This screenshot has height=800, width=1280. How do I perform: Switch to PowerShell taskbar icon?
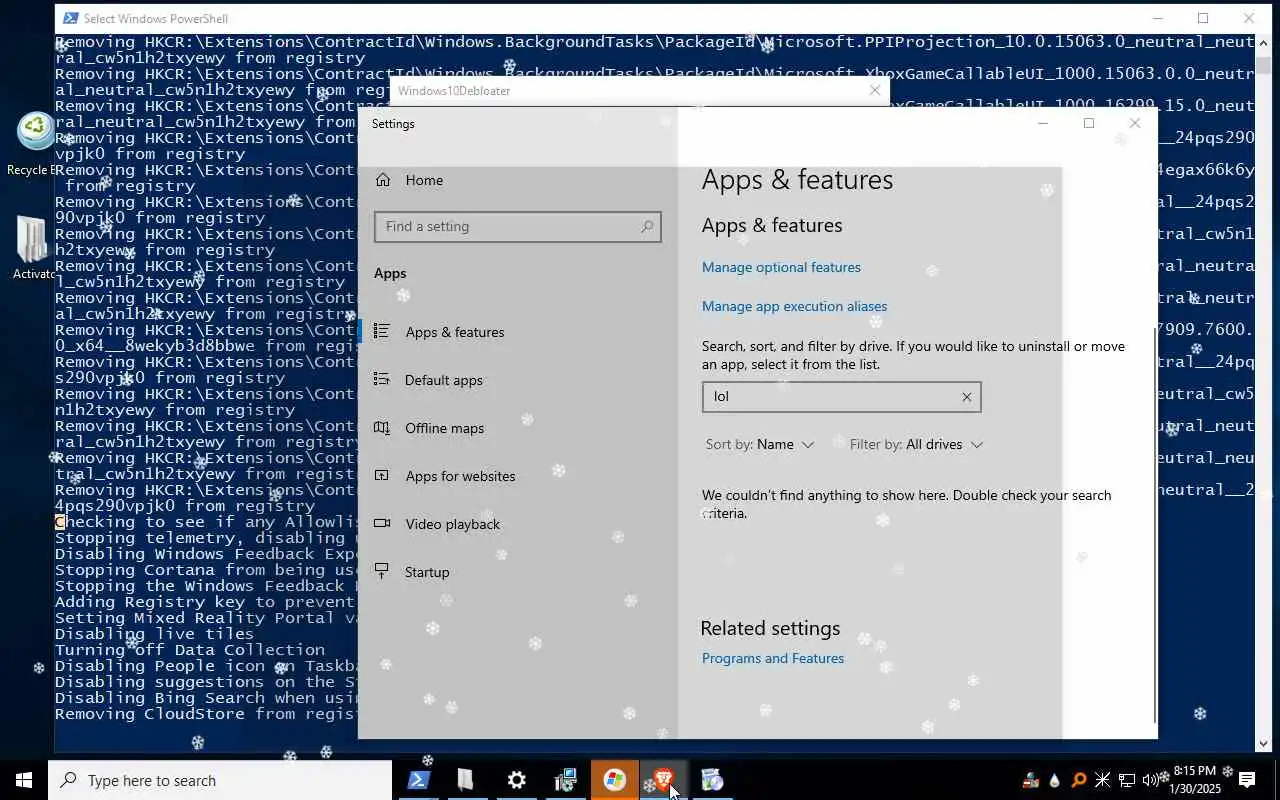pos(418,780)
